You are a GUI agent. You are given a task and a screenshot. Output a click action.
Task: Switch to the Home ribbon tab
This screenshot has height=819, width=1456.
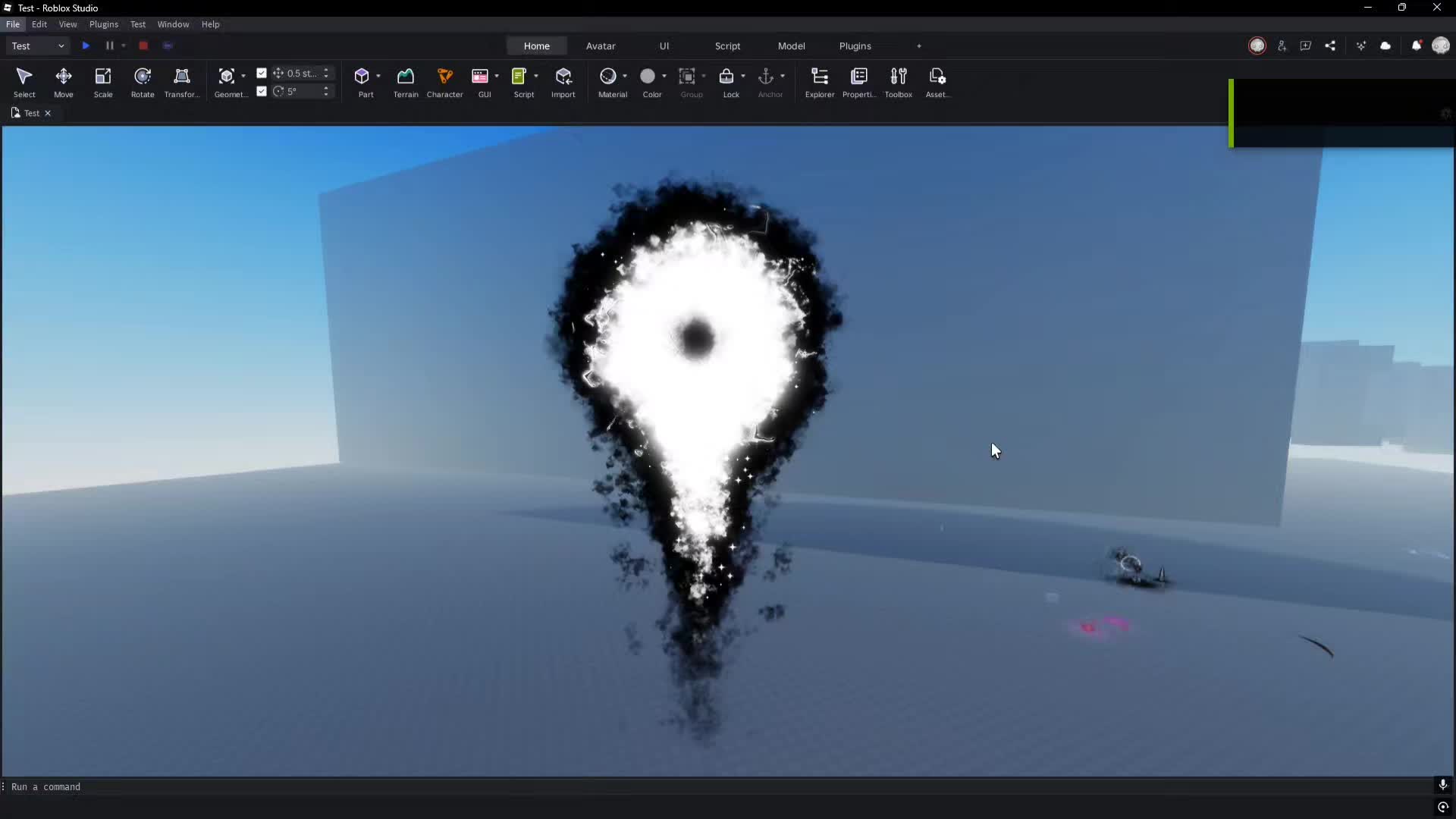click(x=537, y=46)
